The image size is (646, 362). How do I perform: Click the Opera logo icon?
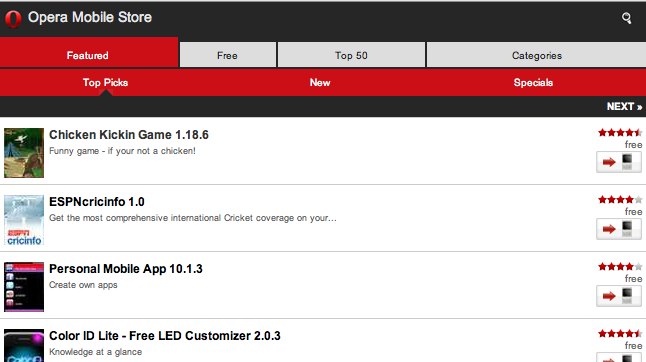coord(13,19)
